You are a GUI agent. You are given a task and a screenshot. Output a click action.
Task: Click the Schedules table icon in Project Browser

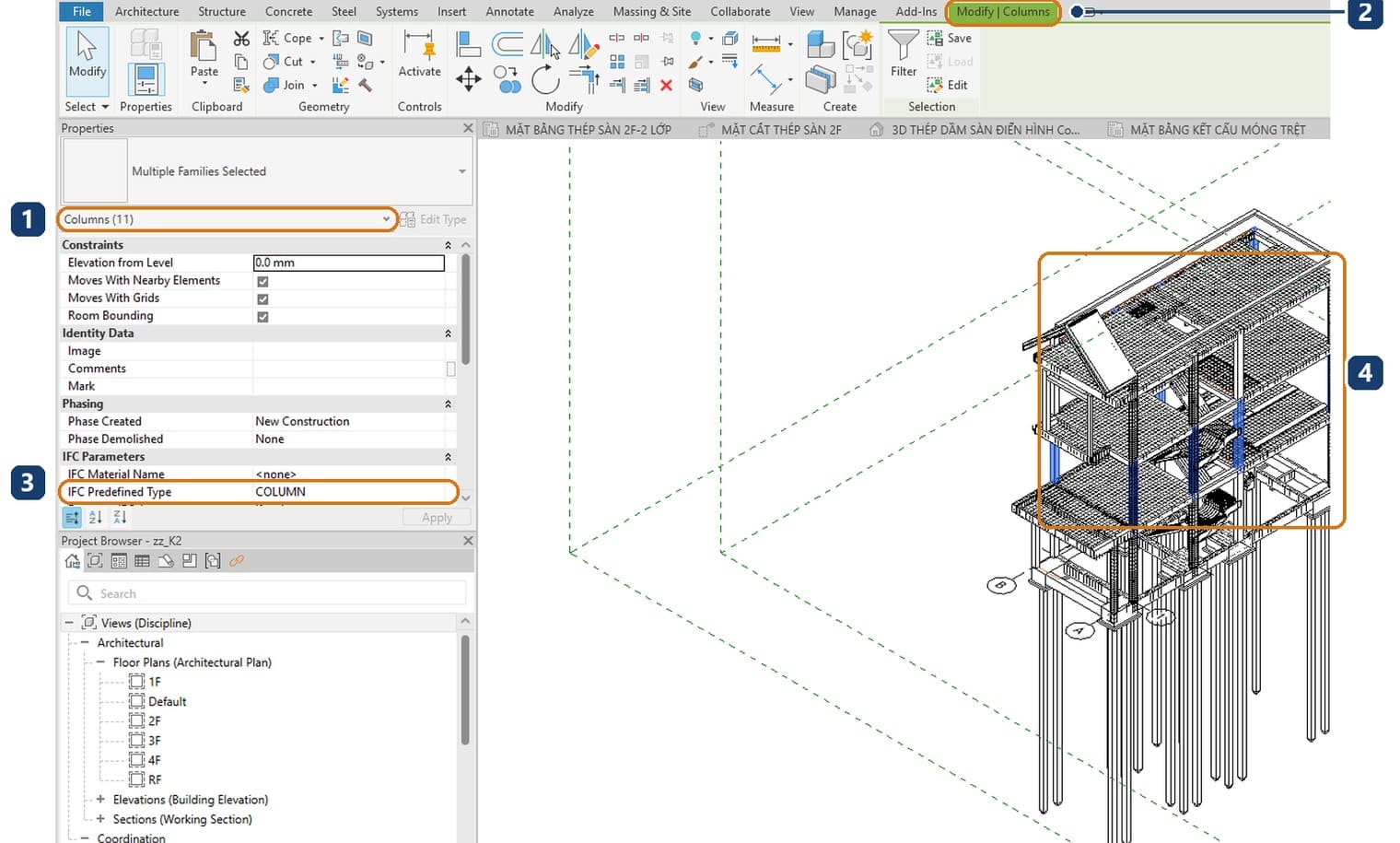(142, 560)
